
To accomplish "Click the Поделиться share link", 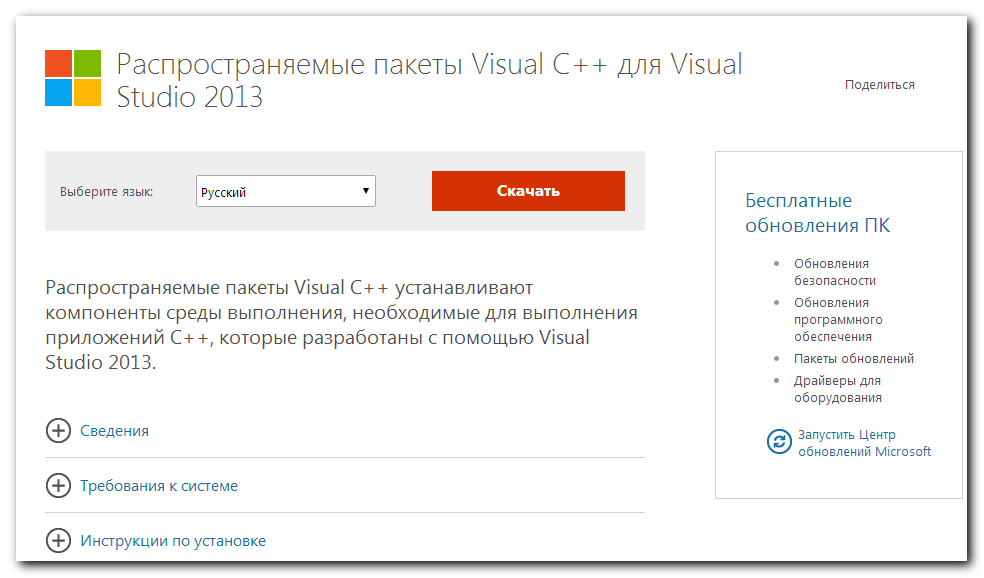I will 879,85.
